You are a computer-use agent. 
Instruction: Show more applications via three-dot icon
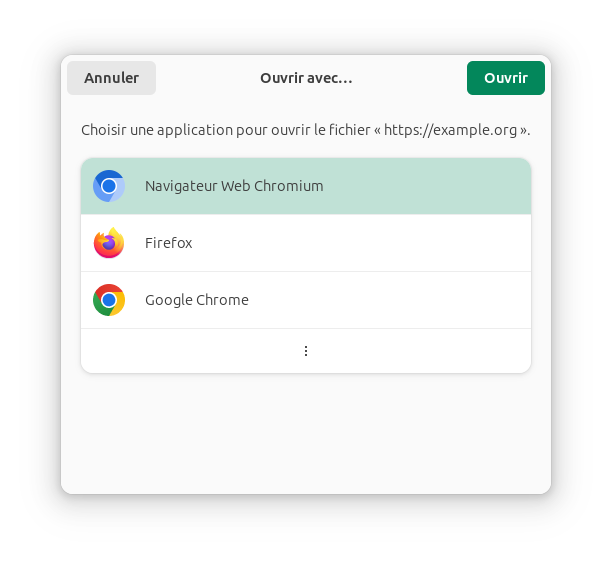306,351
